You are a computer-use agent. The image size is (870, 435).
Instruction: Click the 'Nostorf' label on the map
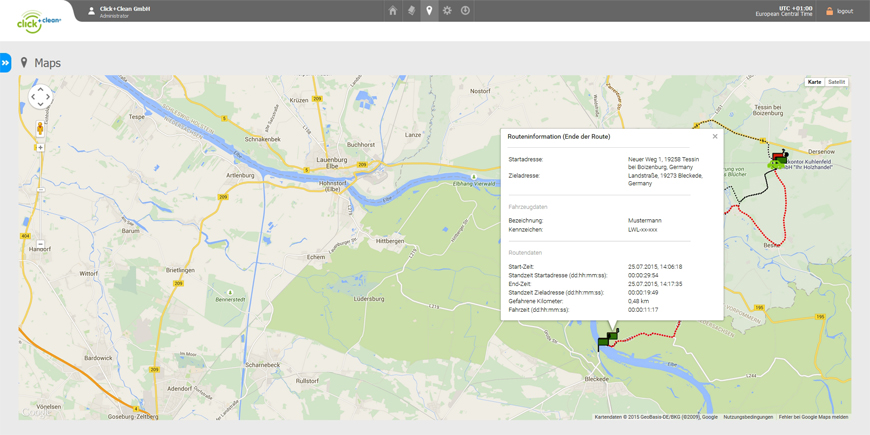point(480,90)
